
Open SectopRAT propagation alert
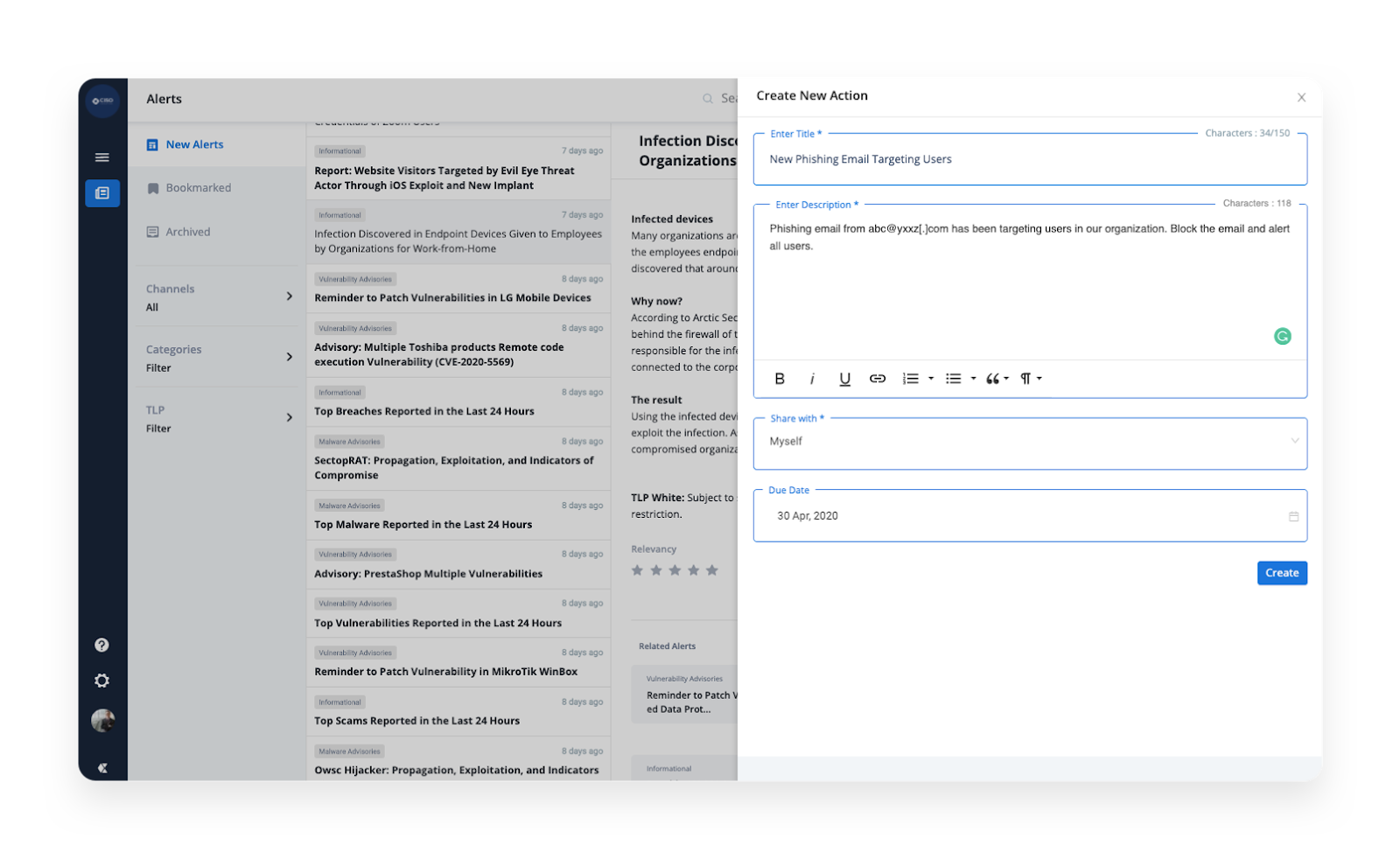[x=458, y=458]
